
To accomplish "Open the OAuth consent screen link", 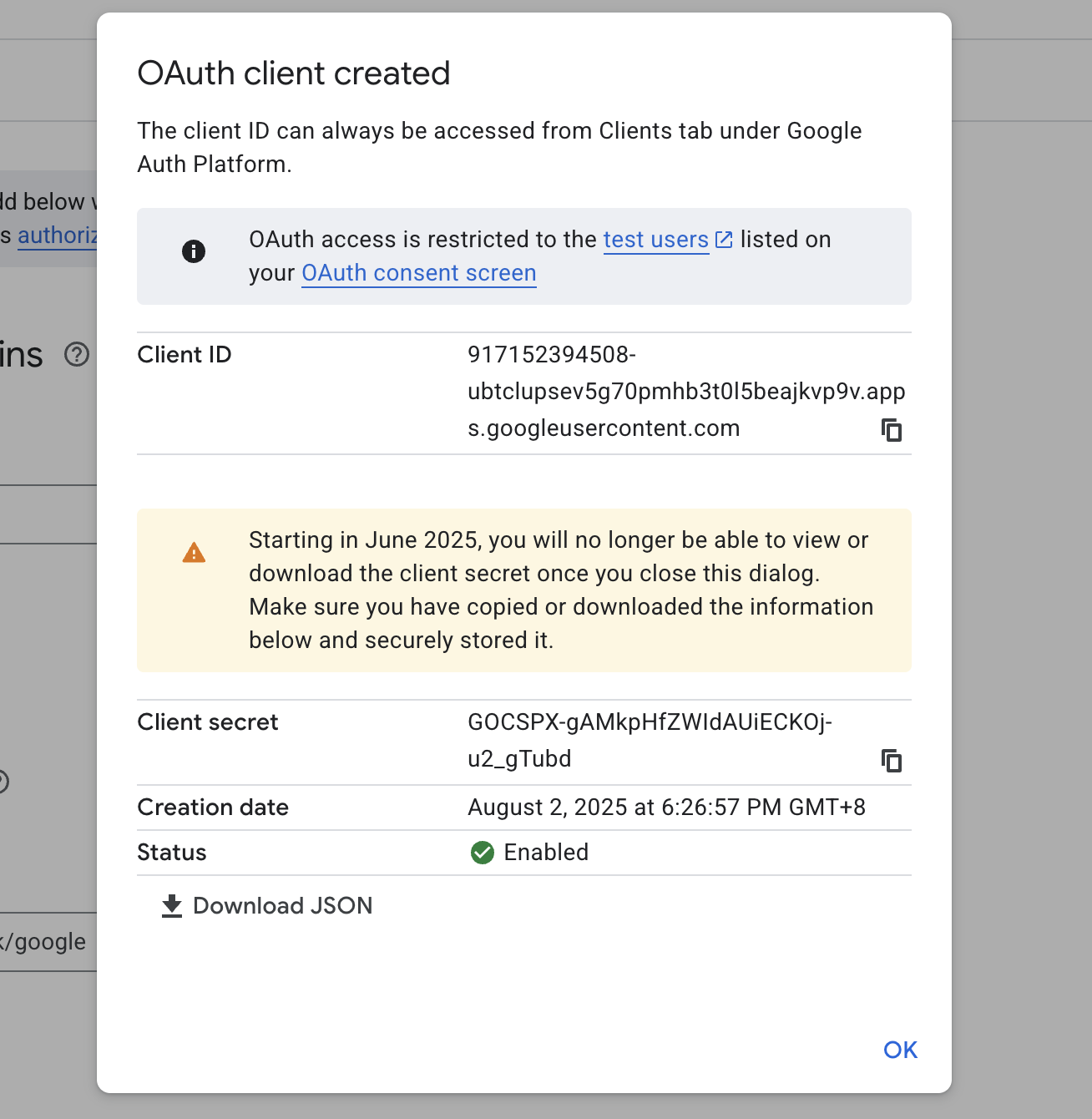I will click(419, 273).
